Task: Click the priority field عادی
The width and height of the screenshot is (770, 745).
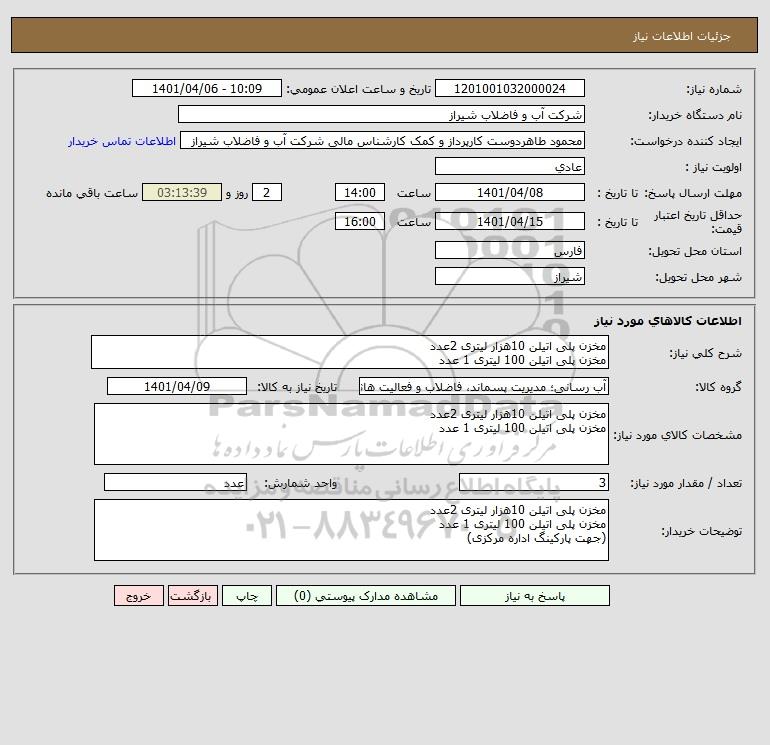Action: (x=510, y=166)
